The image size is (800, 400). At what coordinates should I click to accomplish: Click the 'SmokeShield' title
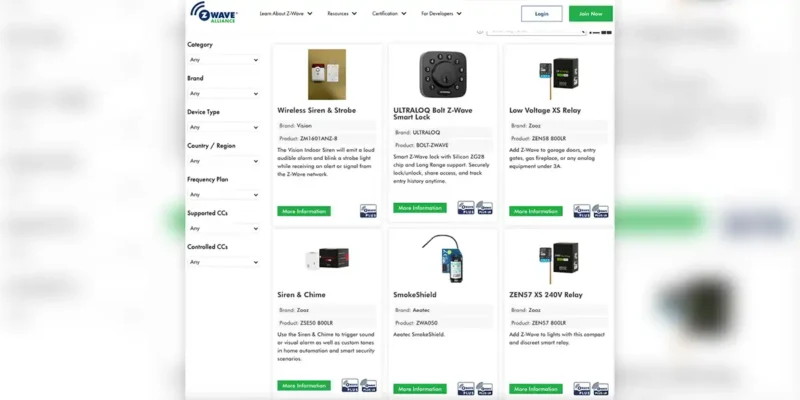(415, 295)
